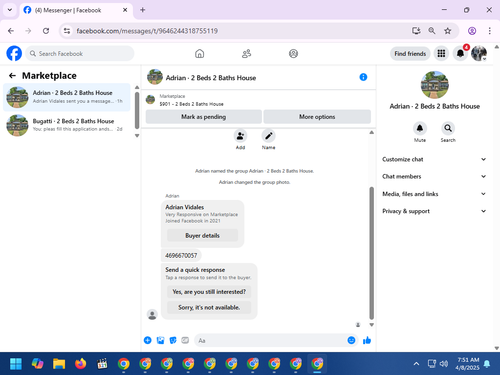This screenshot has width=500, height=375.
Task: Launch Firefox from the taskbar
Action: click(80, 364)
